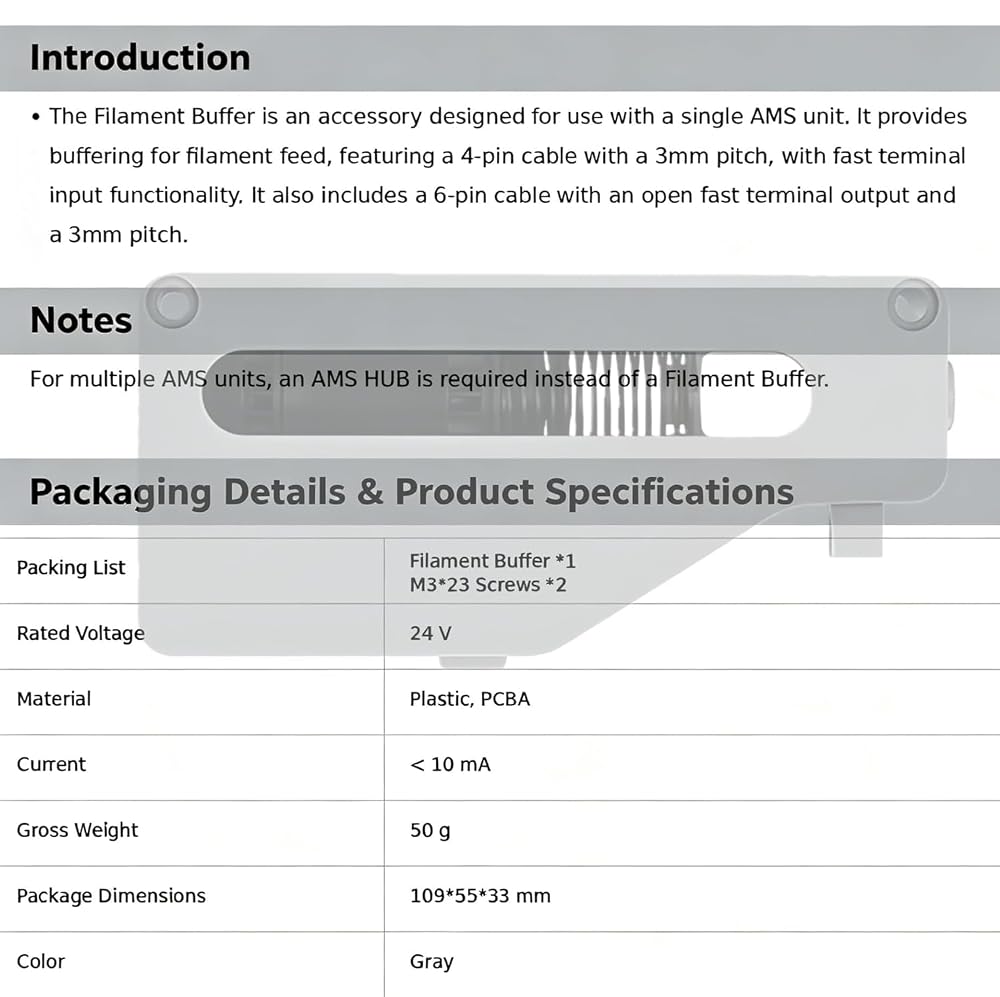Screen dimensions: 1000x997
Task: Click the Packing List row label
Action: (x=71, y=568)
